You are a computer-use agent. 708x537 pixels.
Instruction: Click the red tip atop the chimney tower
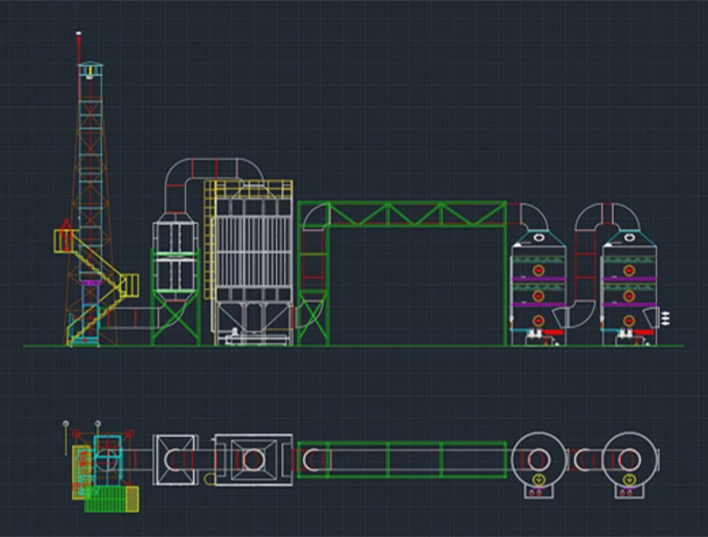(79, 39)
